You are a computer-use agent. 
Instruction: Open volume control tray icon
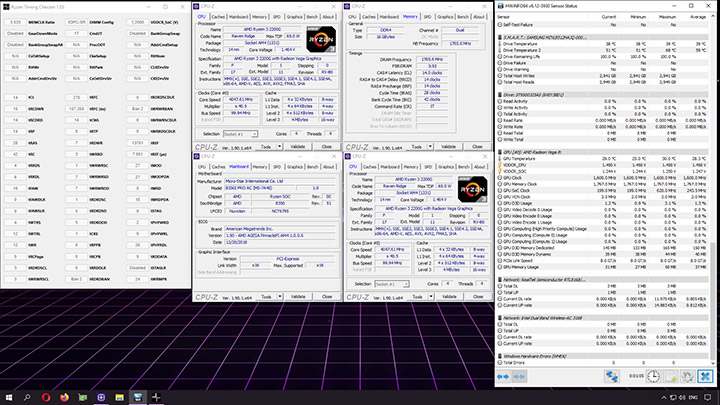(x=682, y=398)
